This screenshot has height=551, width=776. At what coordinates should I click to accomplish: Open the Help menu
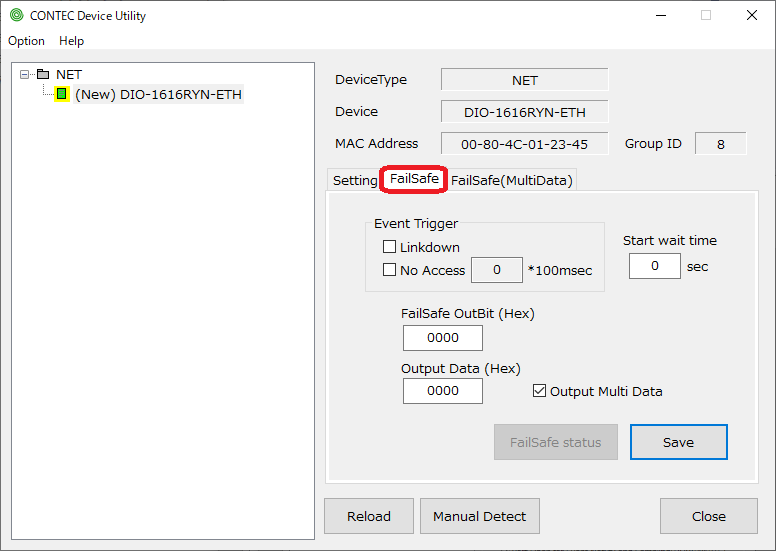coord(71,41)
